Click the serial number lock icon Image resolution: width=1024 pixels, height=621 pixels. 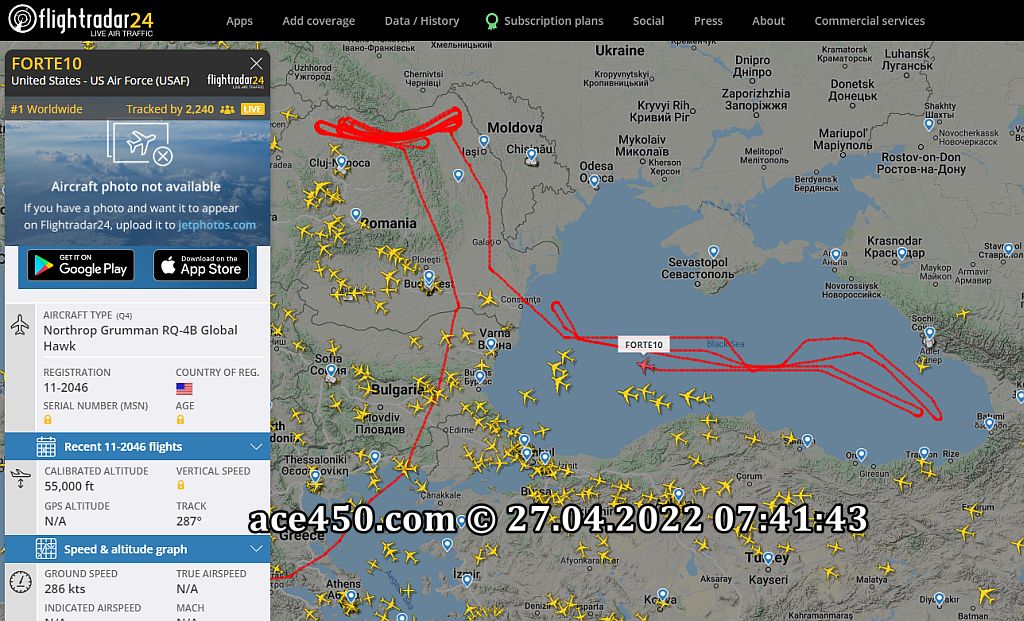pyautogui.click(x=48, y=420)
